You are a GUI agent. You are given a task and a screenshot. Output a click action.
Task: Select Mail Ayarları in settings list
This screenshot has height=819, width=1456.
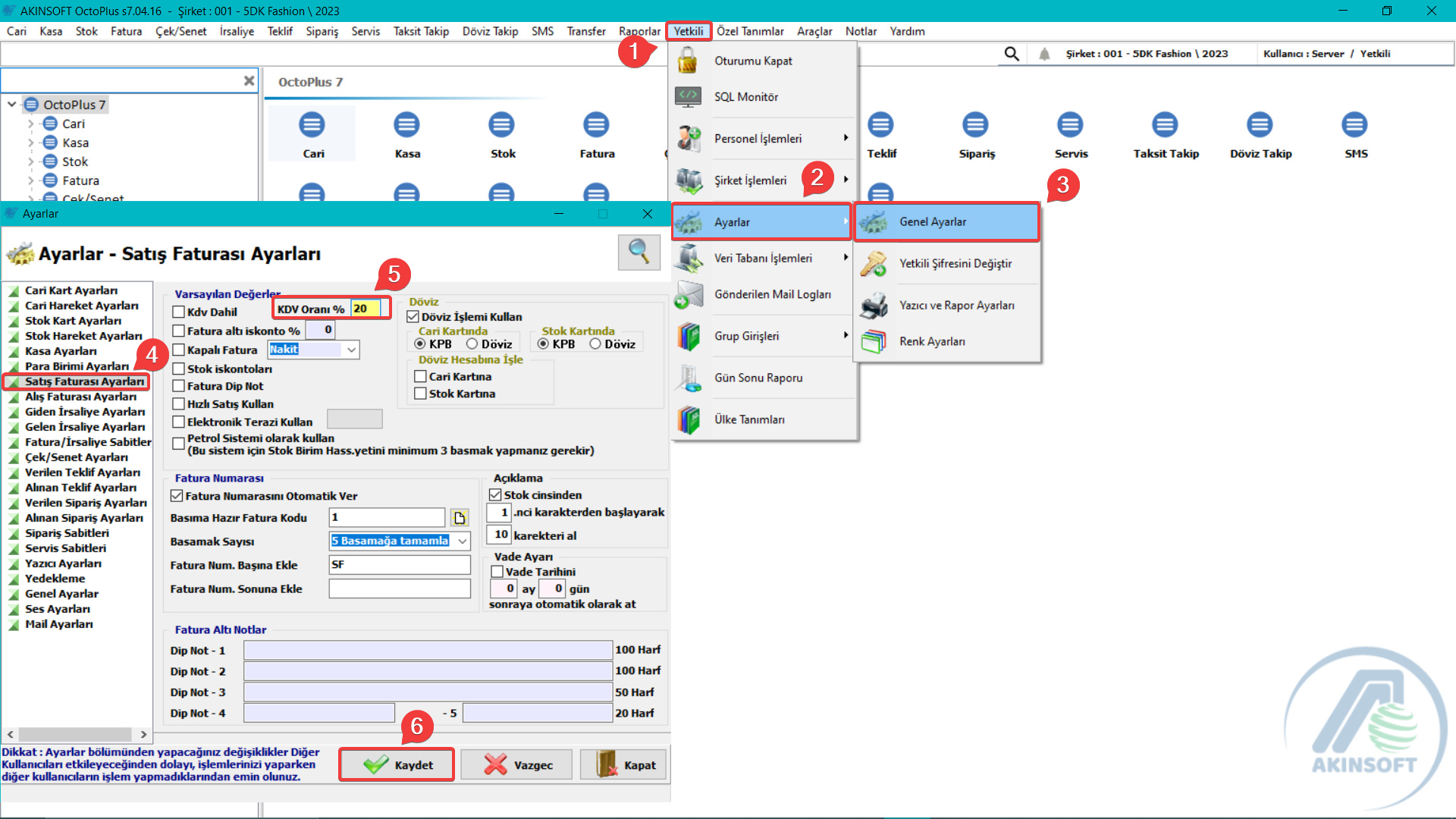(x=59, y=624)
